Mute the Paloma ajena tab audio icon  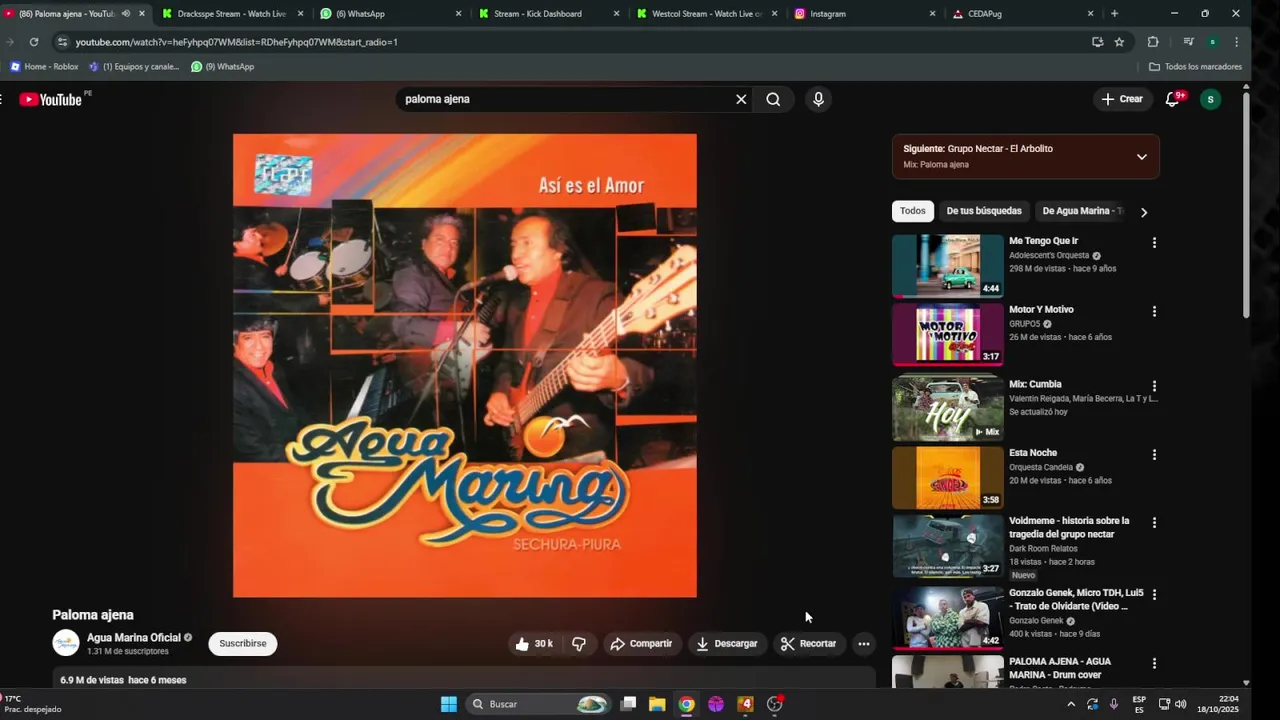point(126,14)
